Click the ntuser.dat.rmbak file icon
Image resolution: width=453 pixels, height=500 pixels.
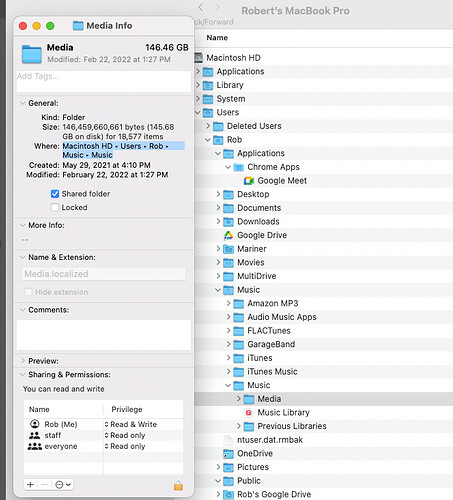click(x=228, y=440)
